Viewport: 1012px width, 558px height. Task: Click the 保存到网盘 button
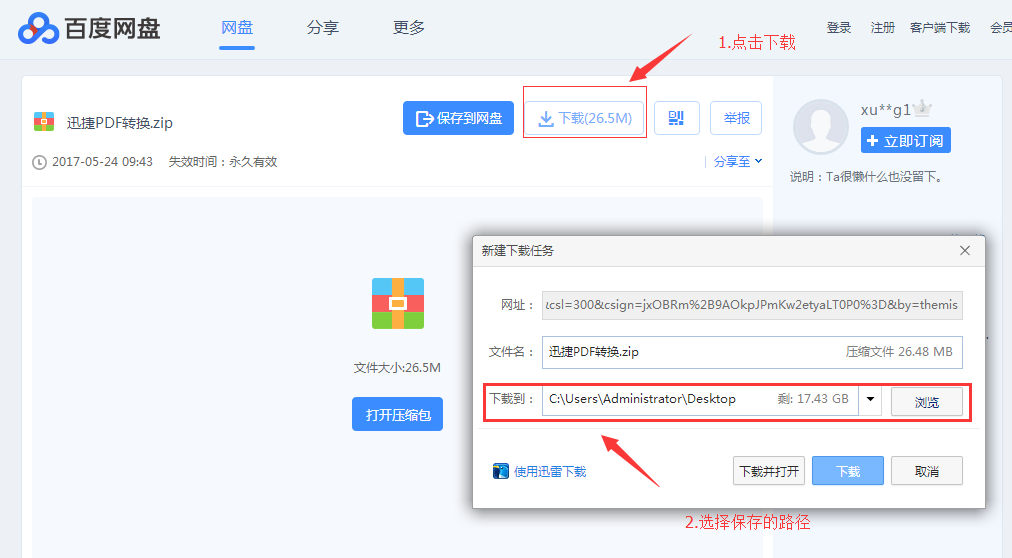(458, 118)
